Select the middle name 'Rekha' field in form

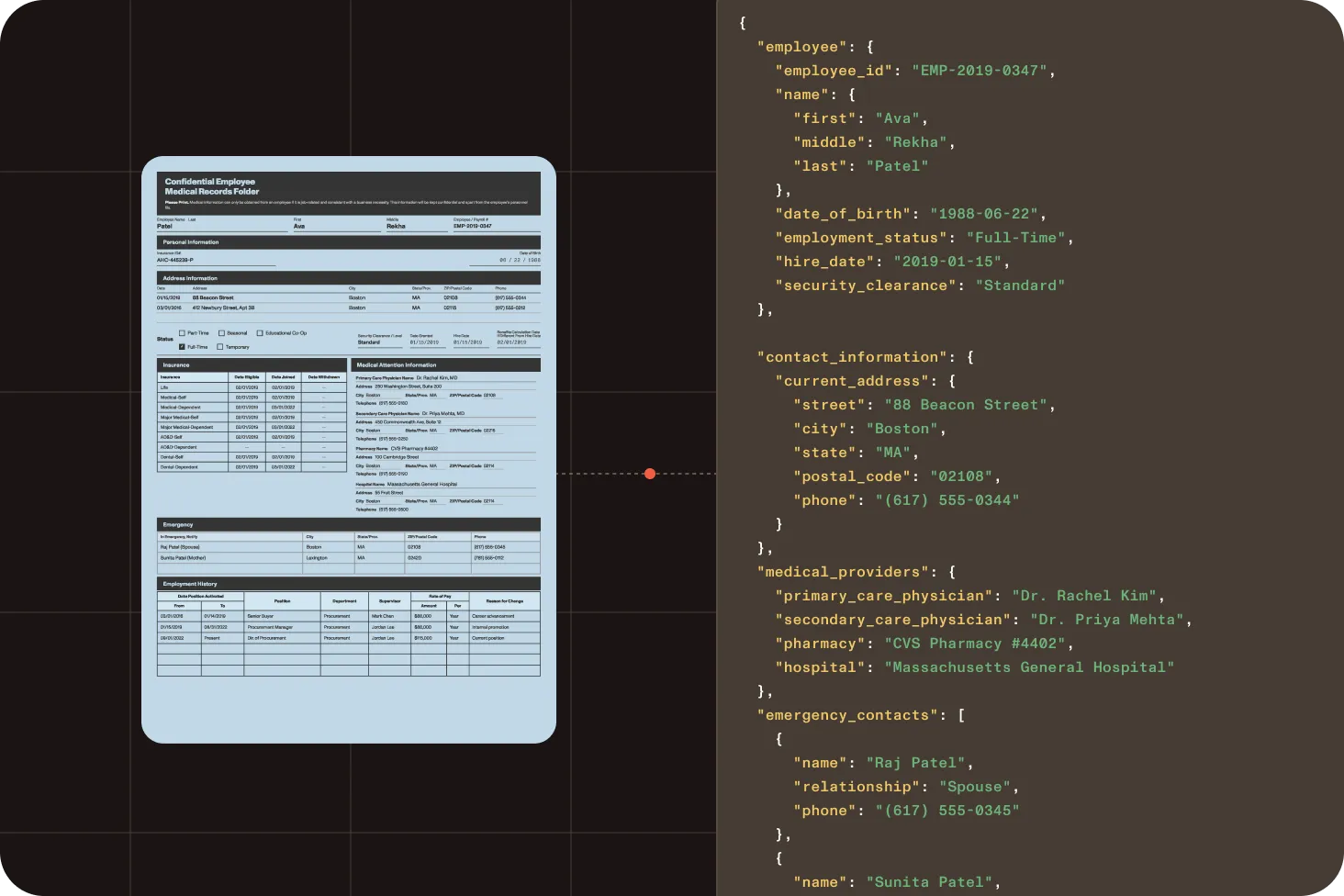[x=416, y=226]
